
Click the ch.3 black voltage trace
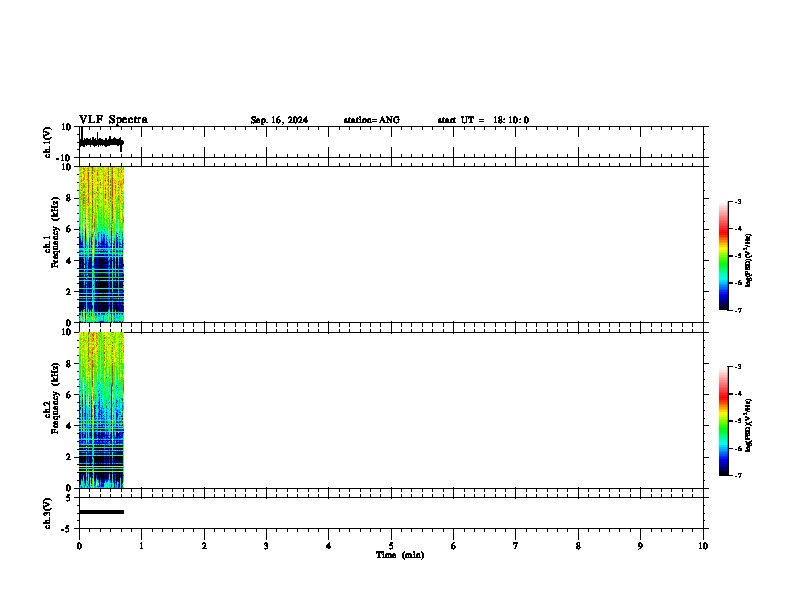[102, 512]
